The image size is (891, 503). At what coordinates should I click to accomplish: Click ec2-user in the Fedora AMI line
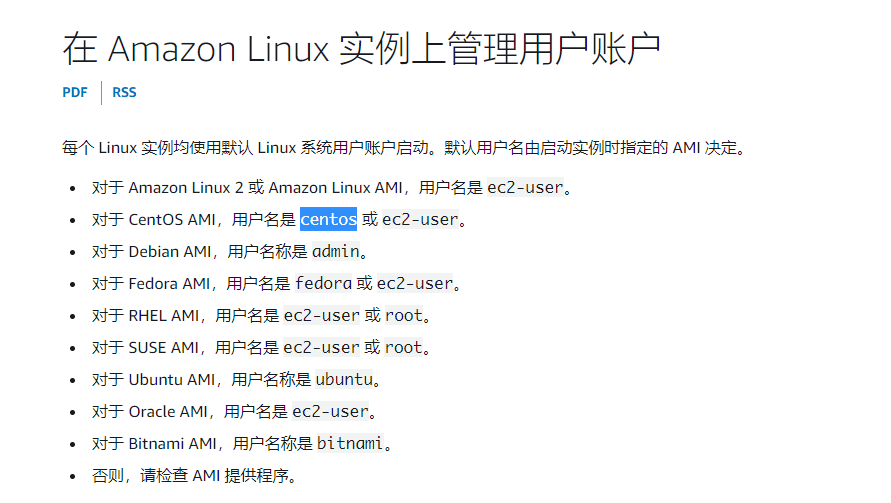(415, 283)
